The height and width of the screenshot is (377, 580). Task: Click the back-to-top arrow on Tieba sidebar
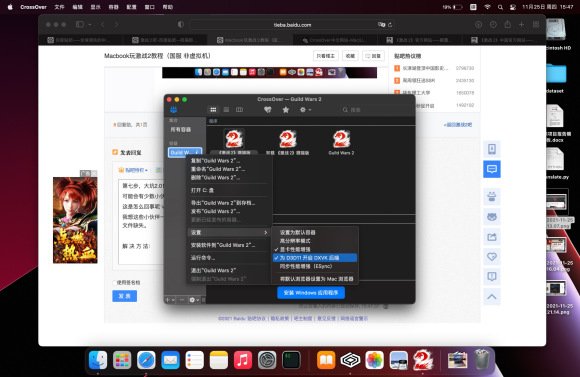492,296
